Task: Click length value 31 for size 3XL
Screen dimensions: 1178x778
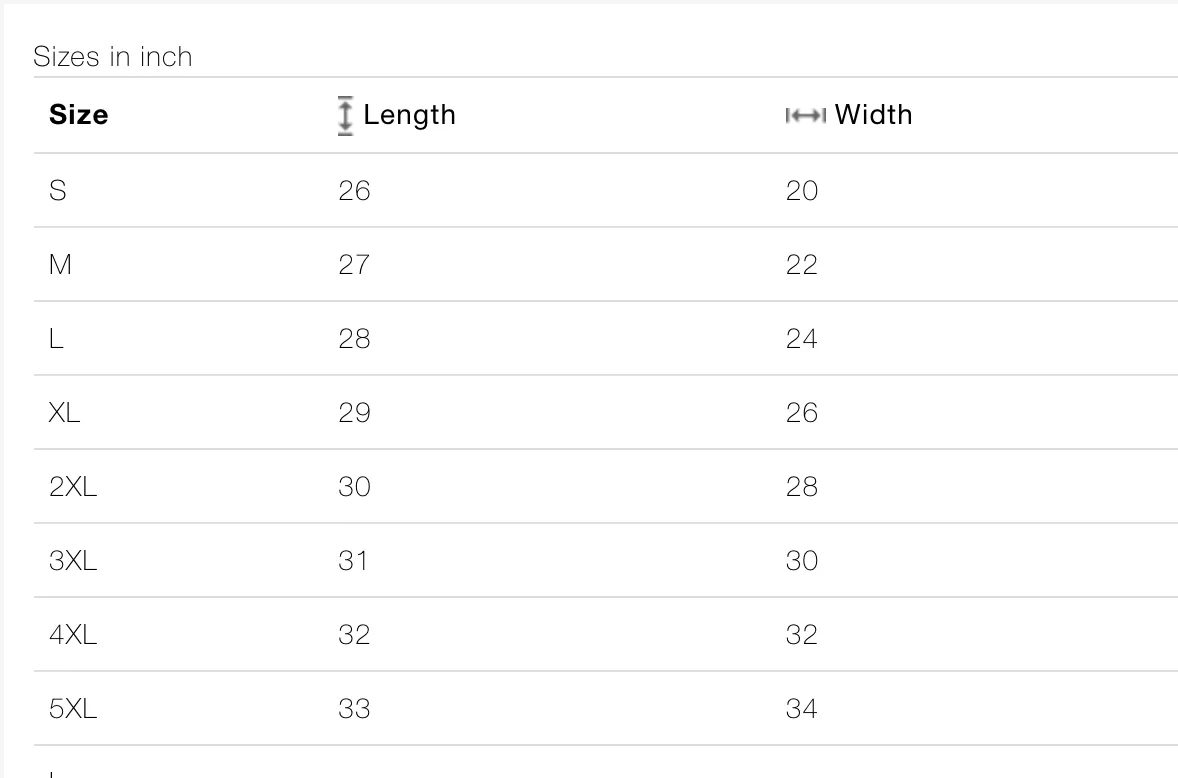Action: pyautogui.click(x=353, y=560)
